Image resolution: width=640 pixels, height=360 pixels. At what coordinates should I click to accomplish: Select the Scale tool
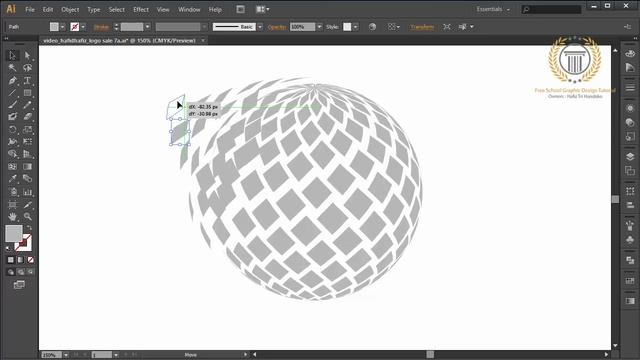27,129
